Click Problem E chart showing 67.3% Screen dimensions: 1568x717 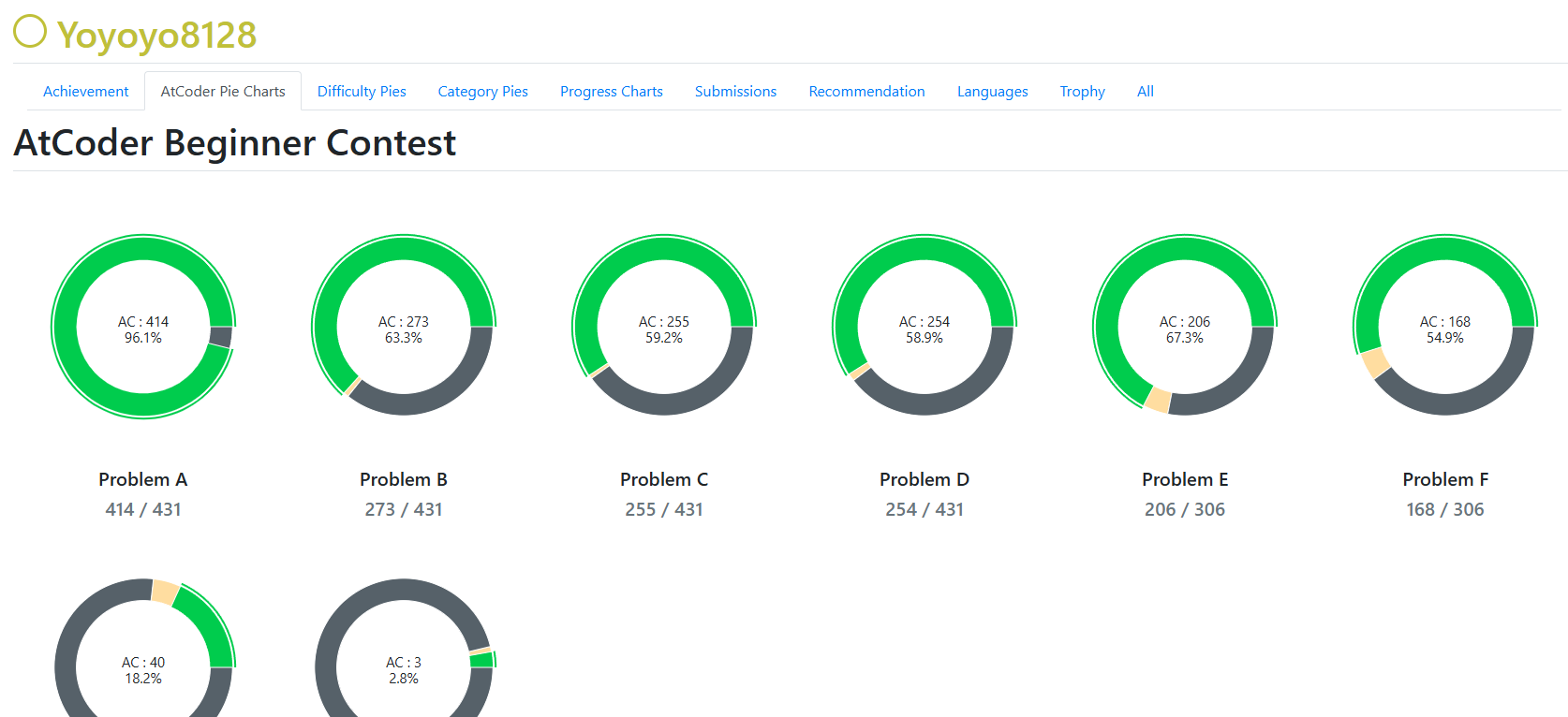pyautogui.click(x=1185, y=326)
